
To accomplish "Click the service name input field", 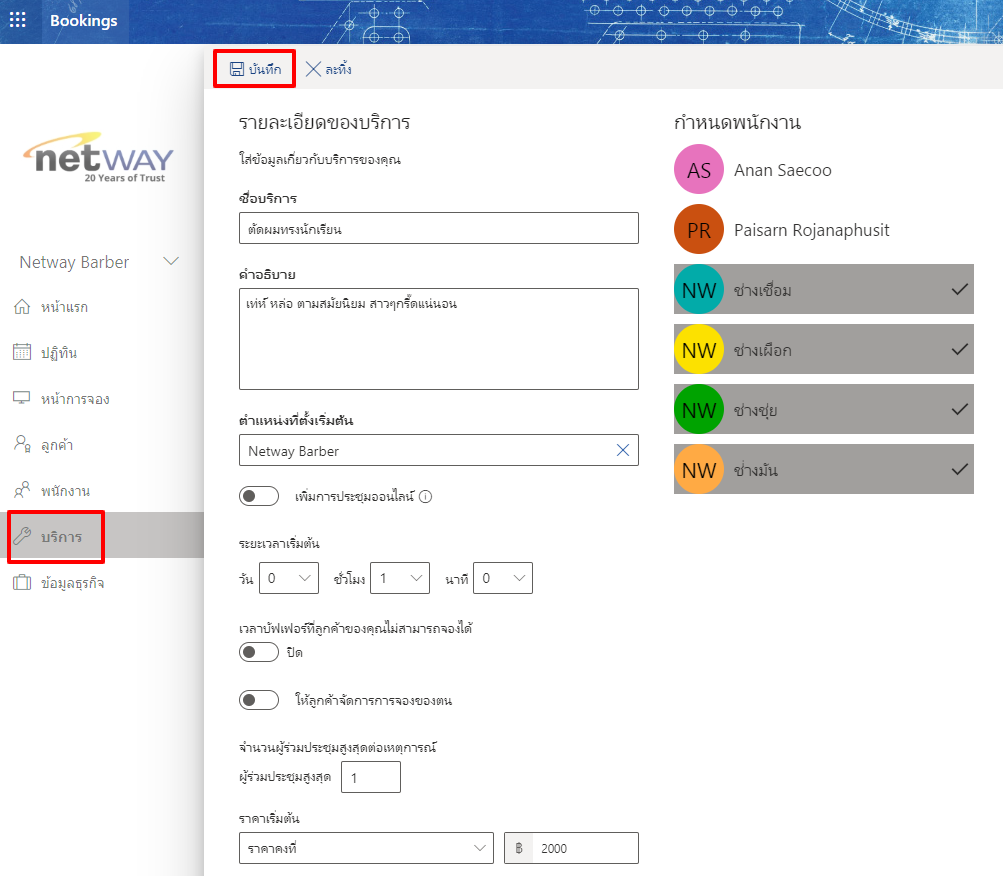I will pos(438,228).
